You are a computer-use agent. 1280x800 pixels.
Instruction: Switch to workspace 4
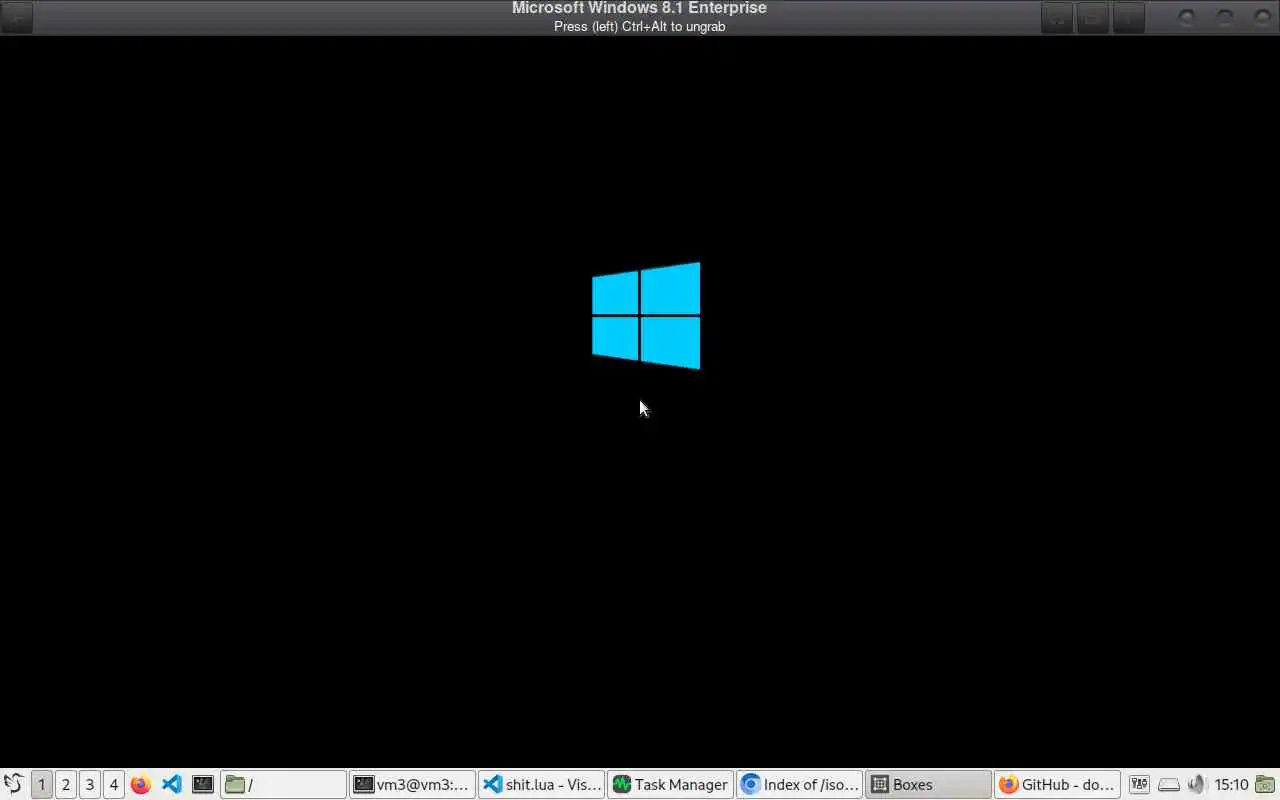(x=113, y=784)
